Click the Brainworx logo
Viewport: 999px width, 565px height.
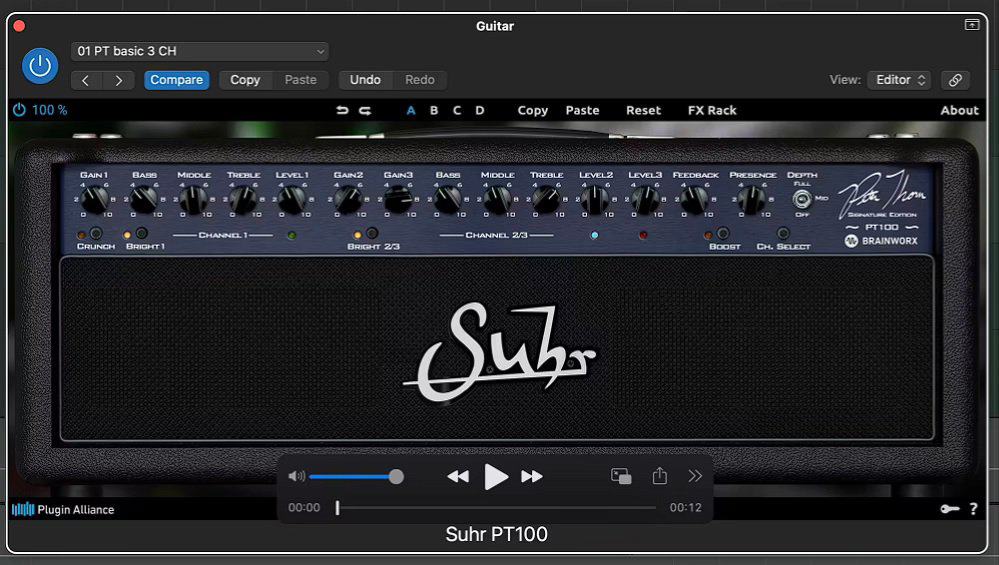click(881, 241)
